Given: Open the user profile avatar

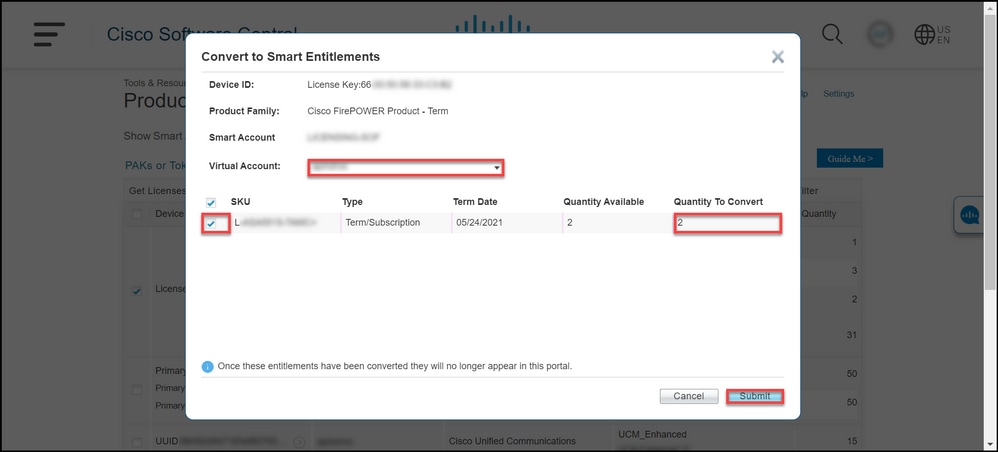Looking at the screenshot, I should (x=880, y=34).
